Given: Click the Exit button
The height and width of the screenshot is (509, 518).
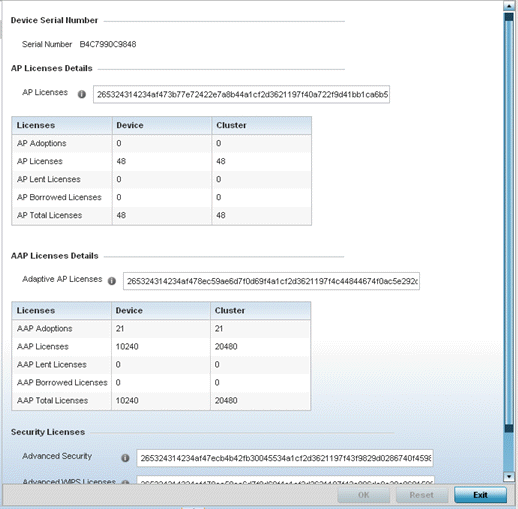Looking at the screenshot, I should pos(480,495).
